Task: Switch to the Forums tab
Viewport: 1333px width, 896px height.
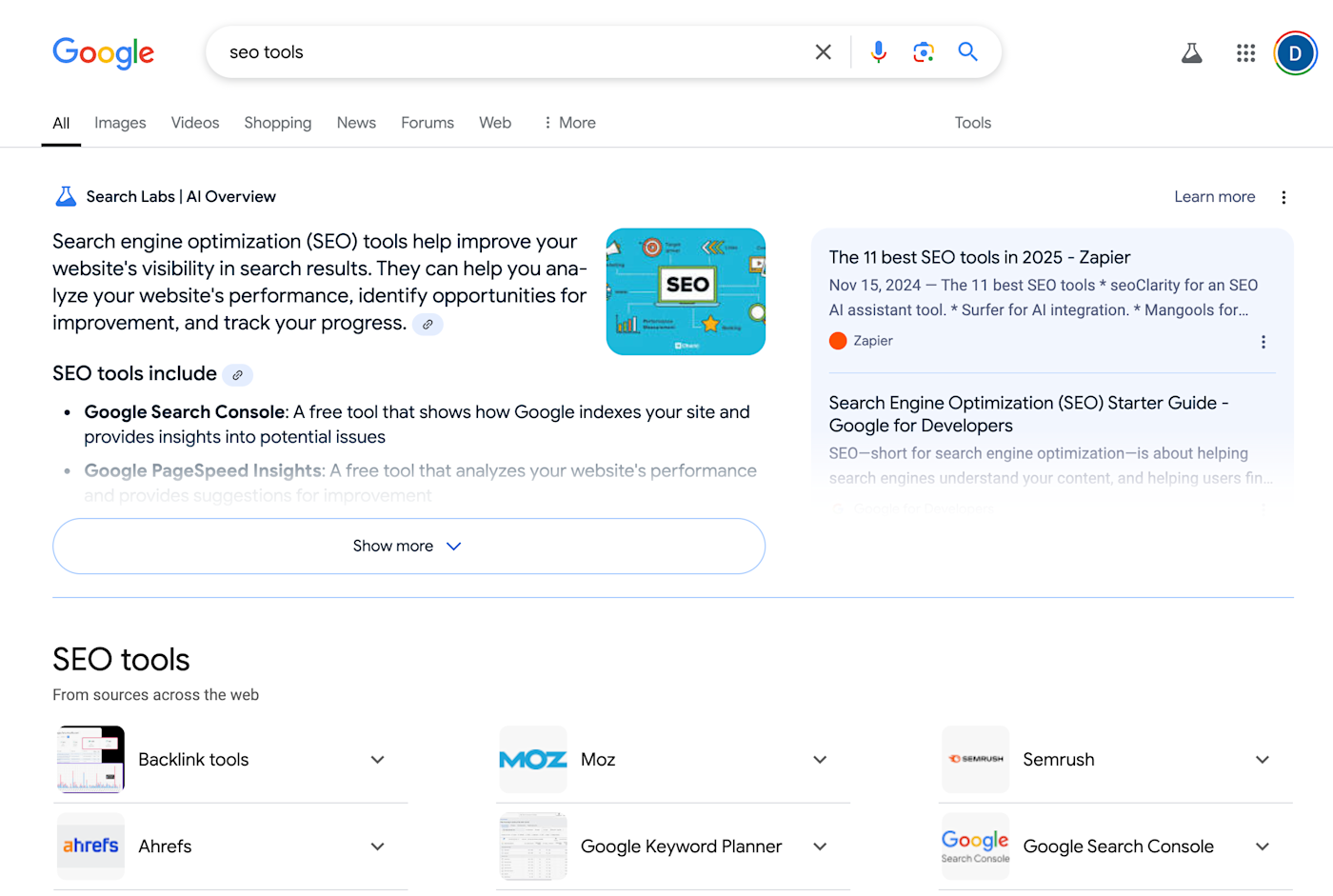Action: pos(428,123)
